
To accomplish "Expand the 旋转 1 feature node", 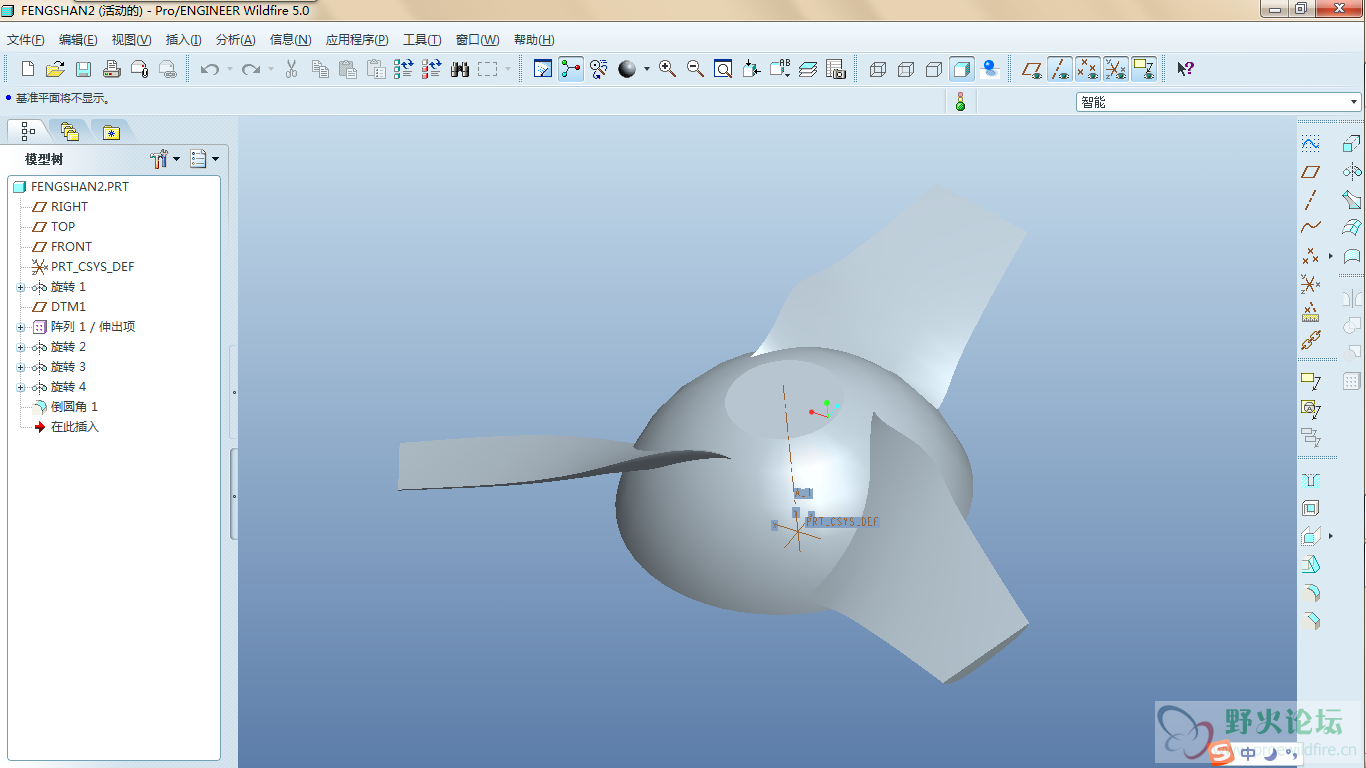I will 21,287.
